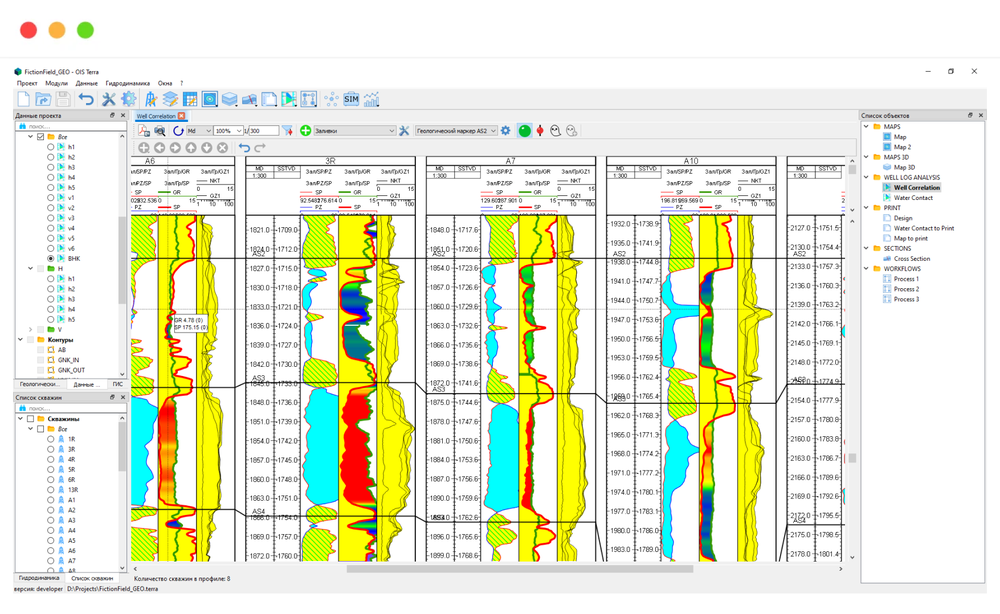The image size is (1000, 614).
Task: Open the 'Модули' menu
Action: [56, 83]
